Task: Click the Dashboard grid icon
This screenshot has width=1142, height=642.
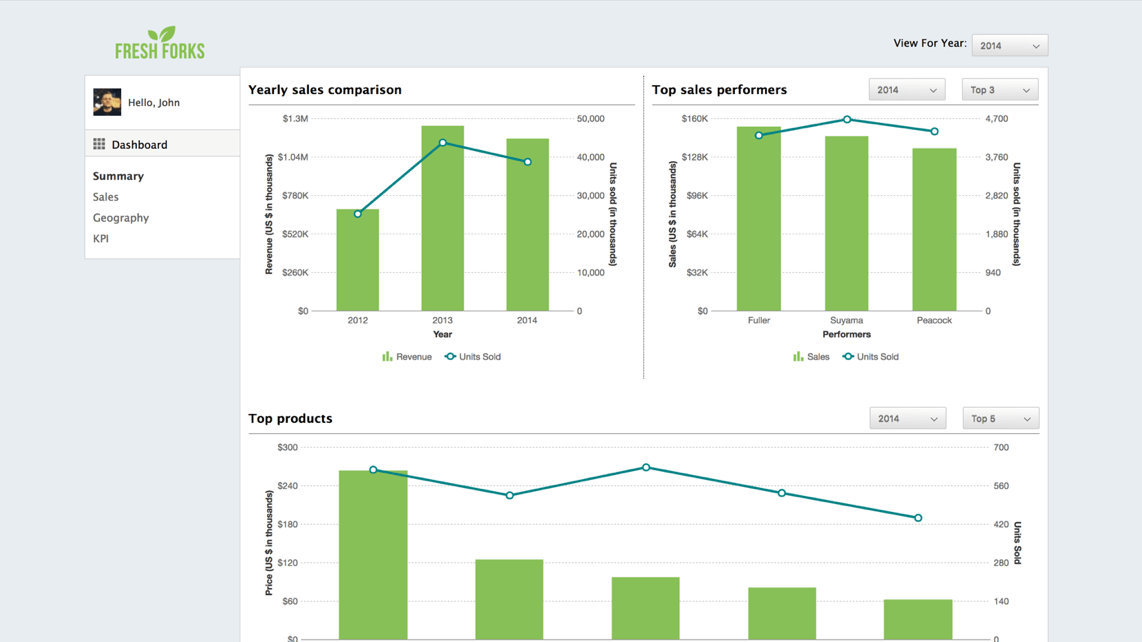Action: point(99,144)
